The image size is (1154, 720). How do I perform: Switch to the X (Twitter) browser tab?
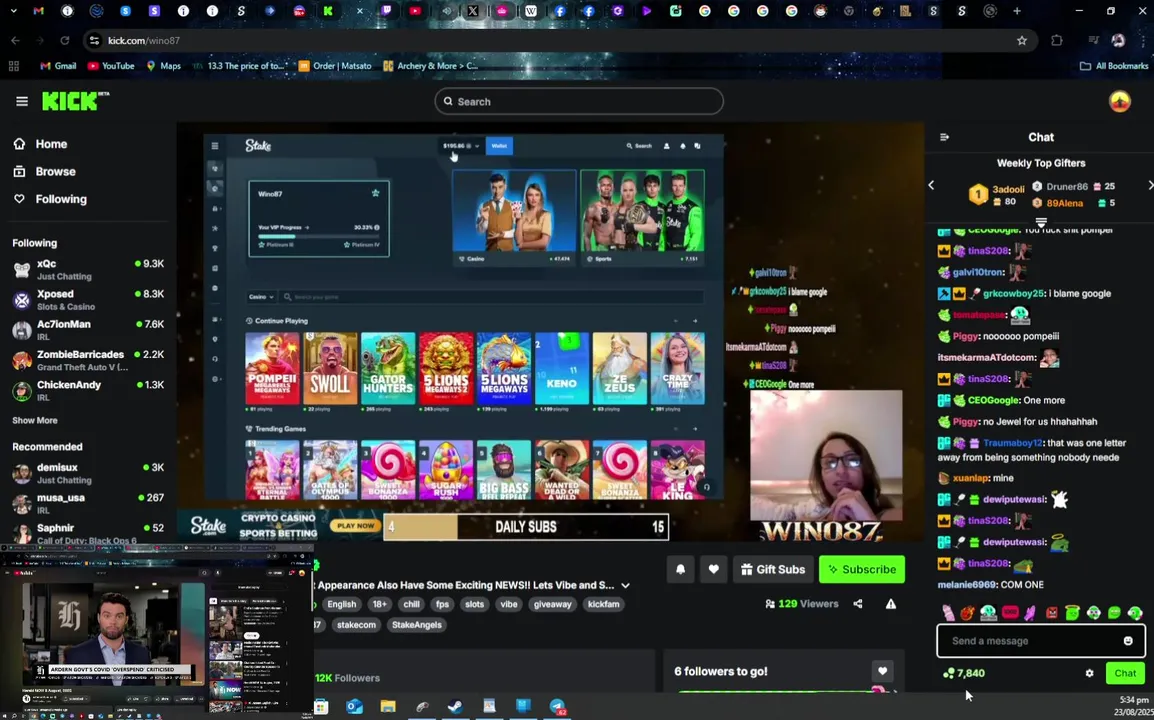[472, 11]
